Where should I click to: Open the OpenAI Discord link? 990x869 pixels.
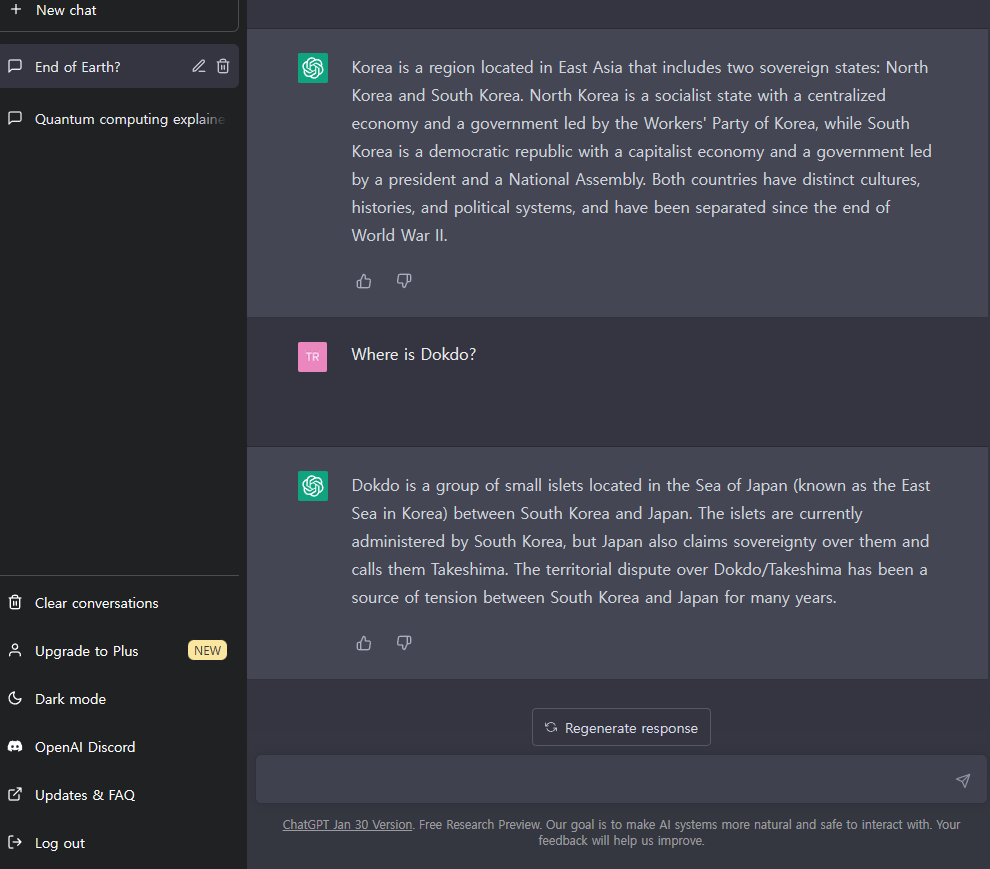pos(119,746)
